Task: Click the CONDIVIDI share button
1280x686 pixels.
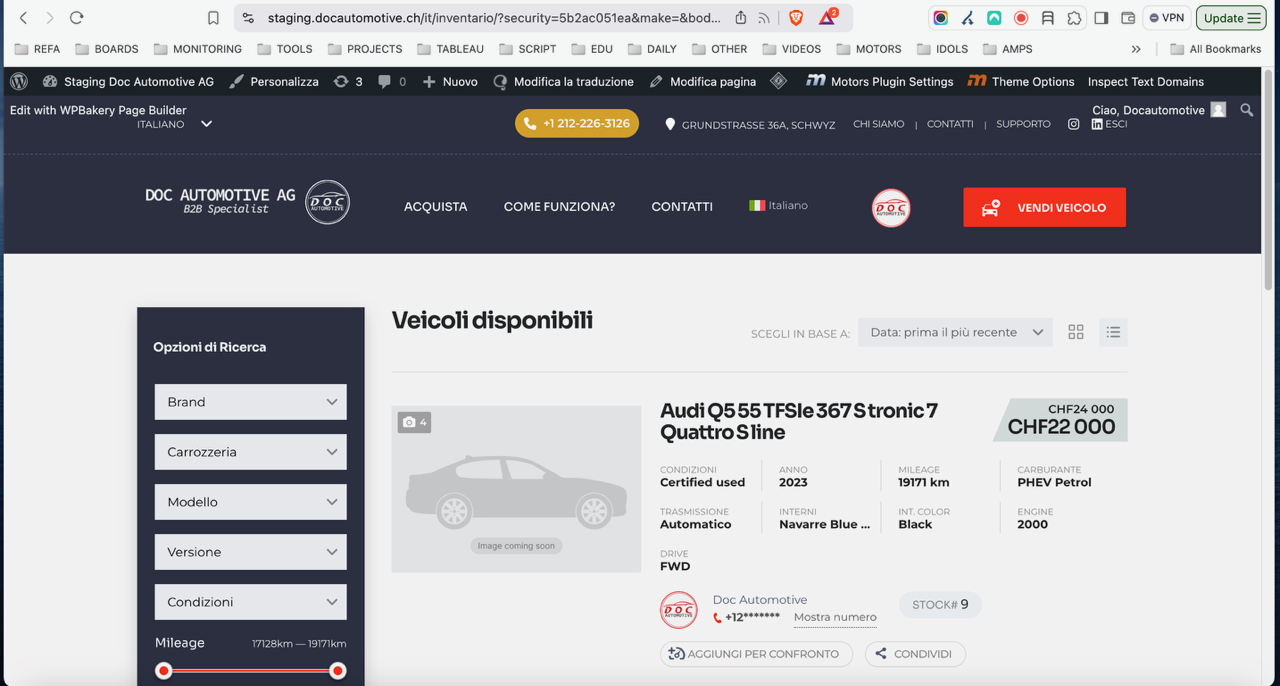Action: (x=915, y=654)
